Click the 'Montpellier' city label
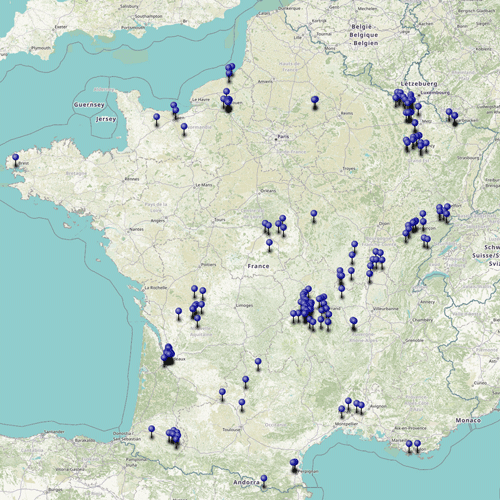The height and width of the screenshot is (500, 500). (x=346, y=424)
